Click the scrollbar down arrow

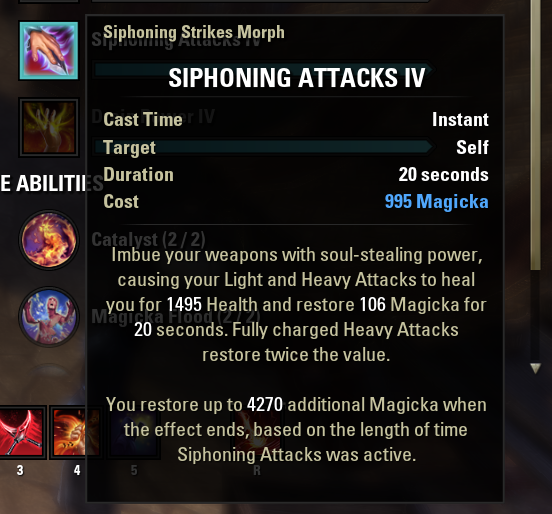click(x=535, y=368)
